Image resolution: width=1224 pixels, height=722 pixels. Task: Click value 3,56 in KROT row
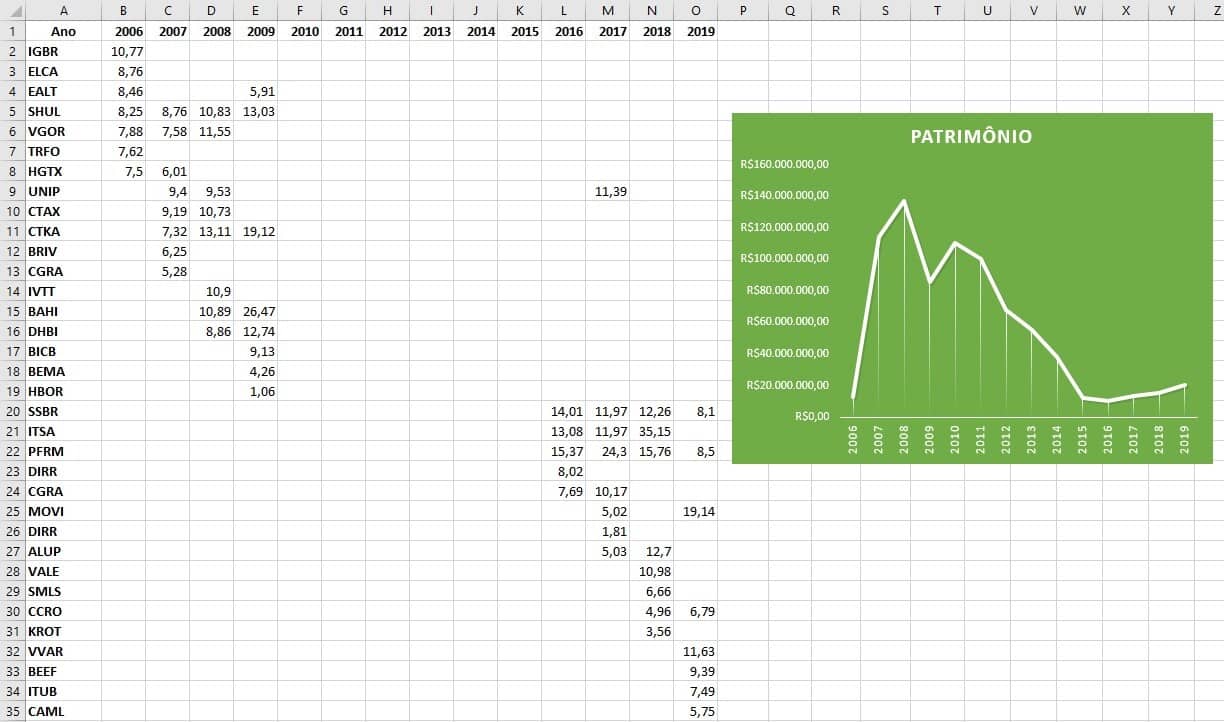651,631
